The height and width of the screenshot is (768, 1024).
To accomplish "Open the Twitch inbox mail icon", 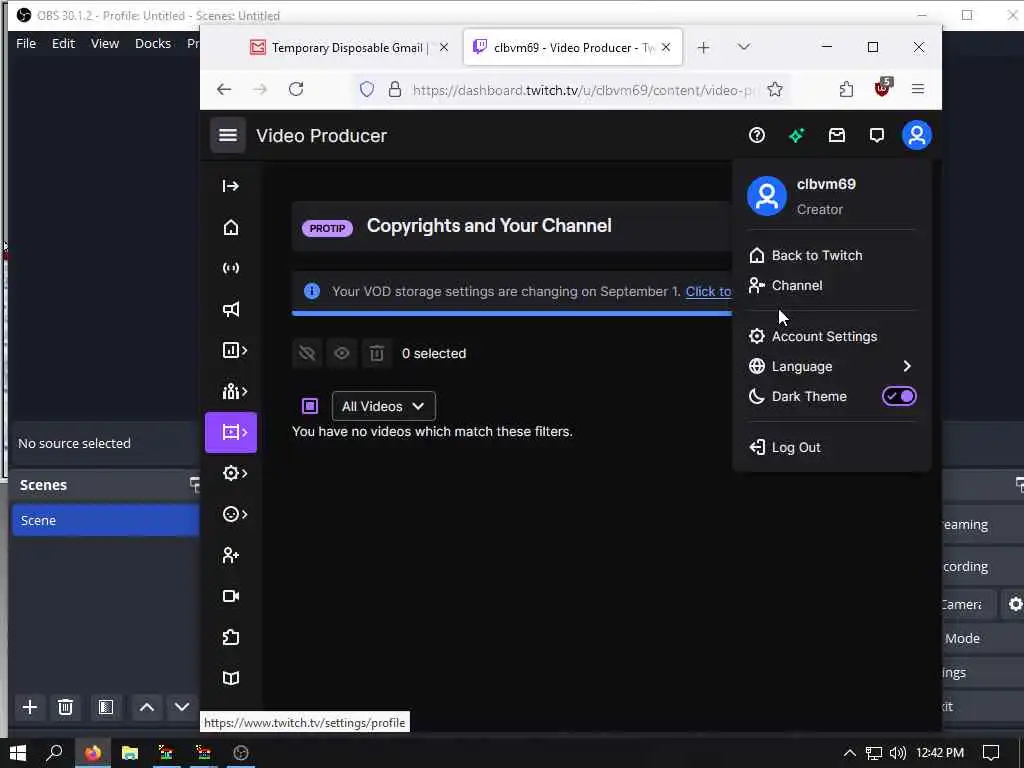I will point(837,135).
